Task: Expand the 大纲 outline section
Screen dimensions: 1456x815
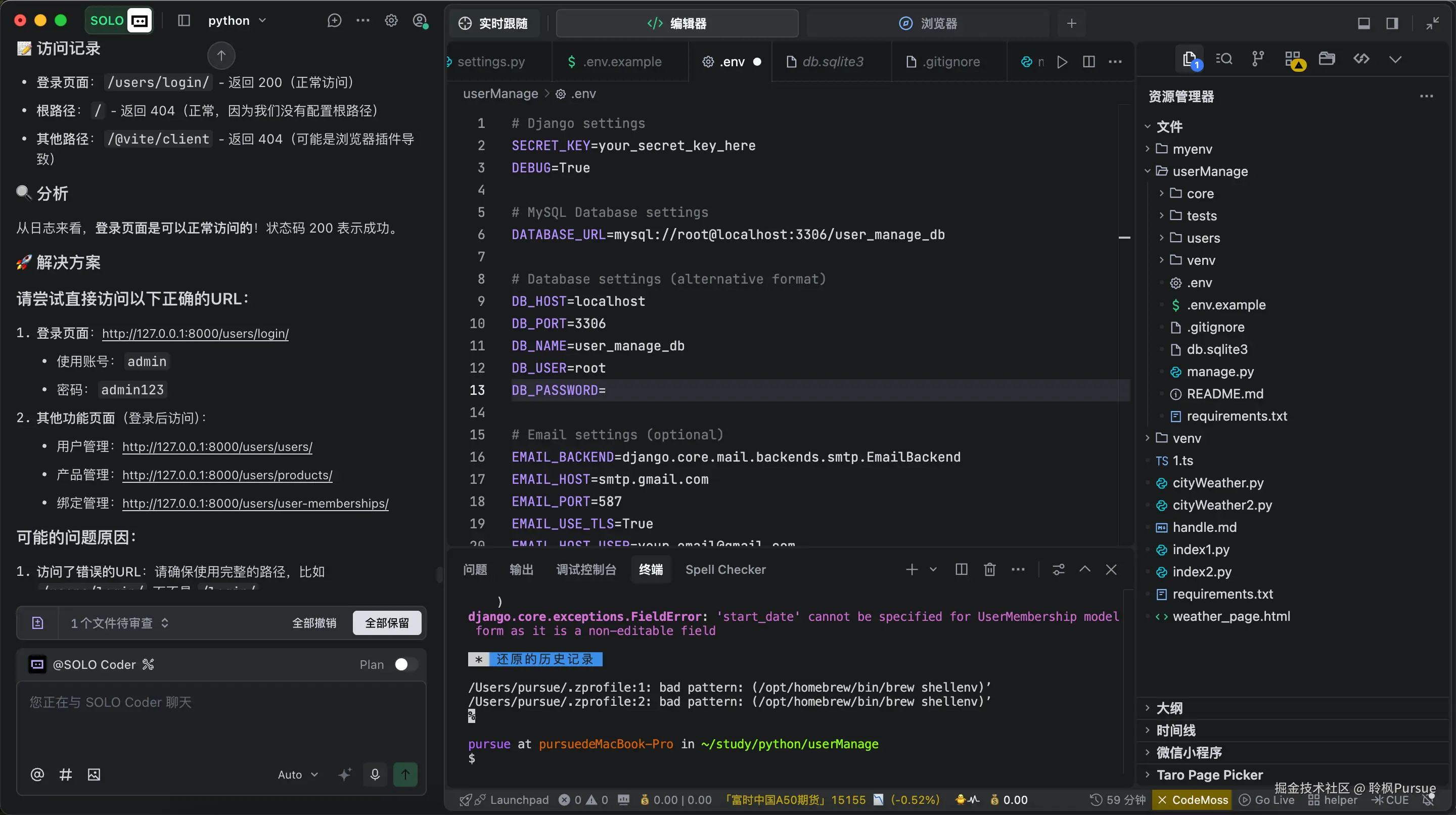Action: pyautogui.click(x=1169, y=708)
